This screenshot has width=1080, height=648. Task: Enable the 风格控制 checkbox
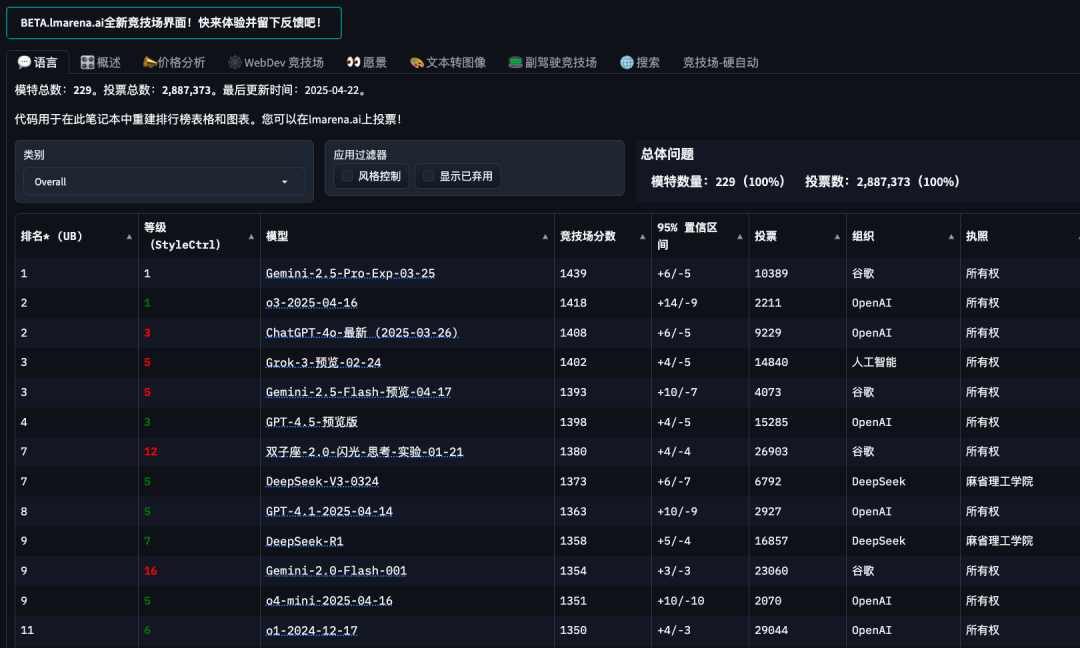pyautogui.click(x=348, y=176)
